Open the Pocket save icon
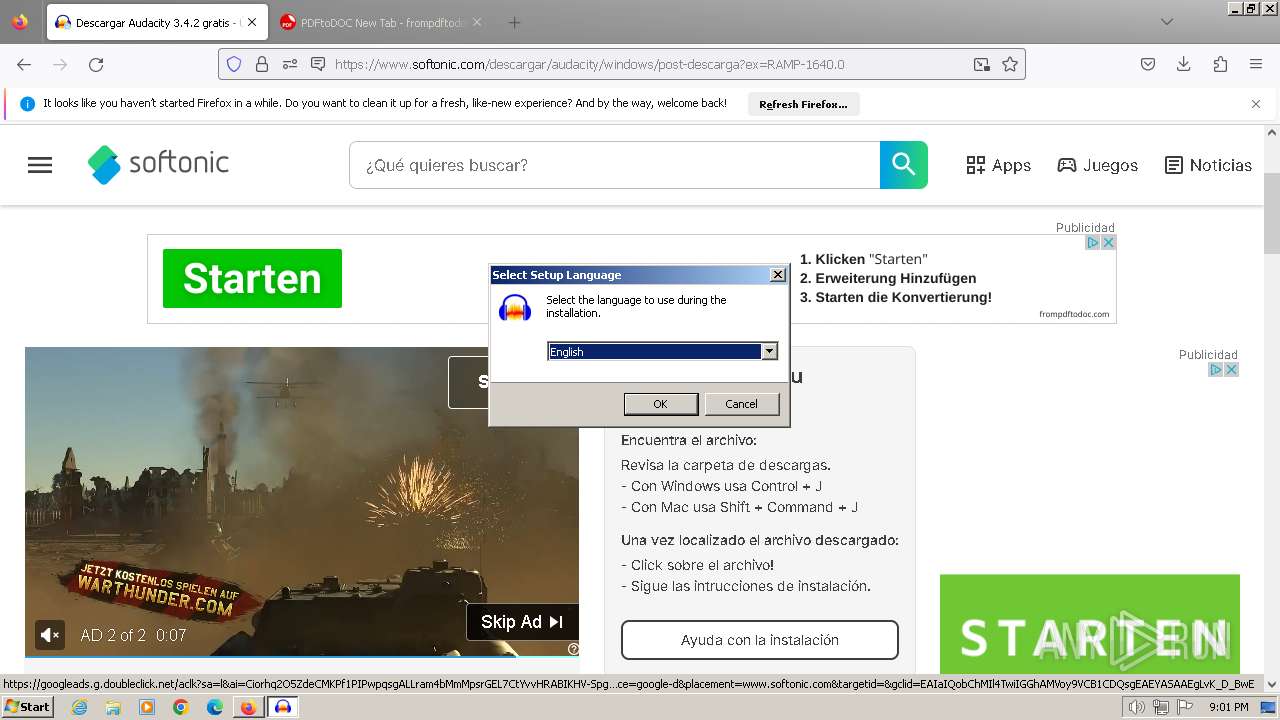This screenshot has height=720, width=1280. coord(1148,64)
